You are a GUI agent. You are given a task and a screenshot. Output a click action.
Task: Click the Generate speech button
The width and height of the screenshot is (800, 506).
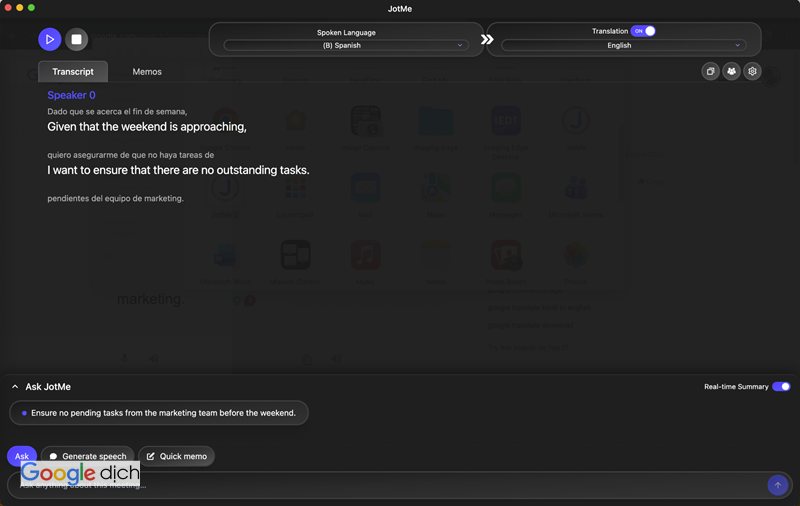click(88, 456)
